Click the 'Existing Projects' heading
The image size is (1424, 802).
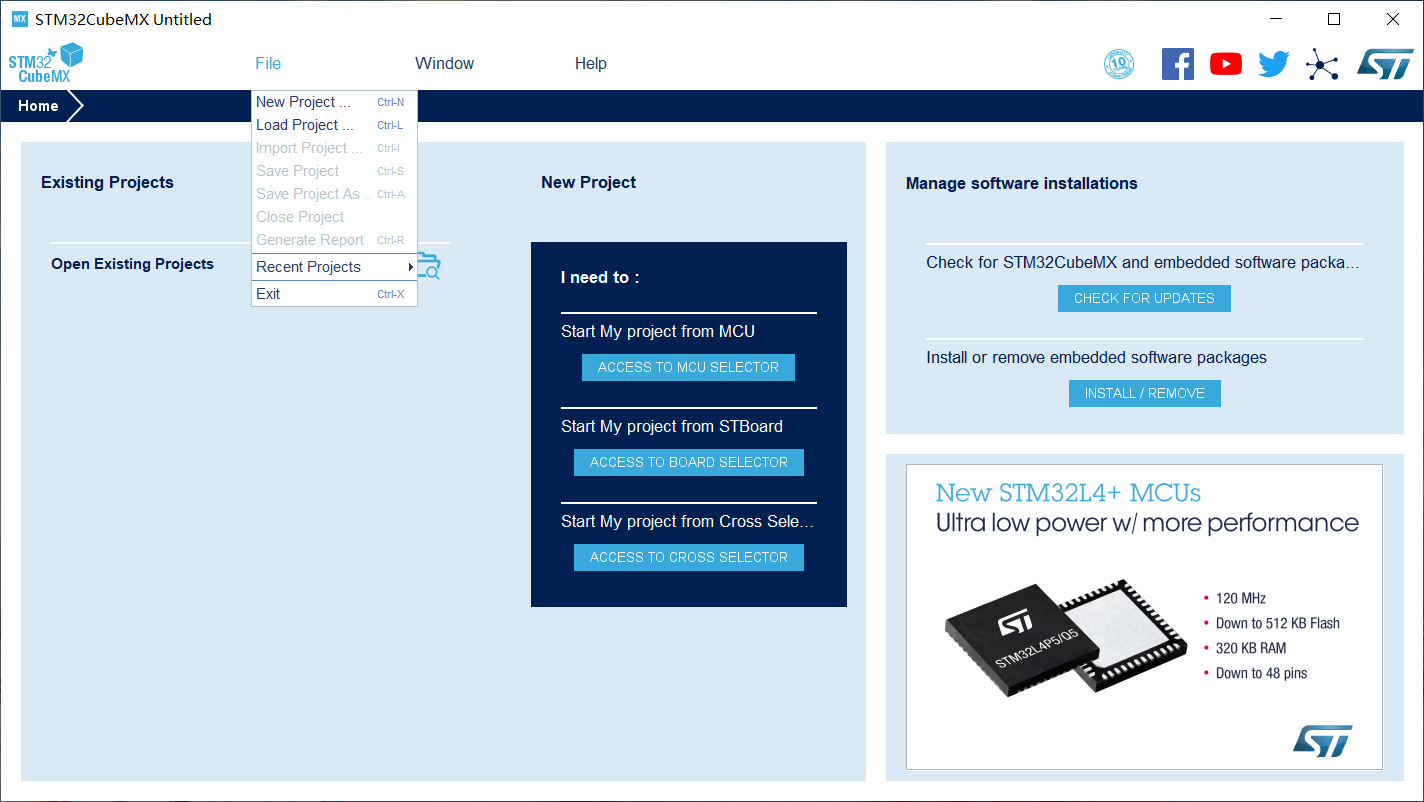click(x=107, y=182)
